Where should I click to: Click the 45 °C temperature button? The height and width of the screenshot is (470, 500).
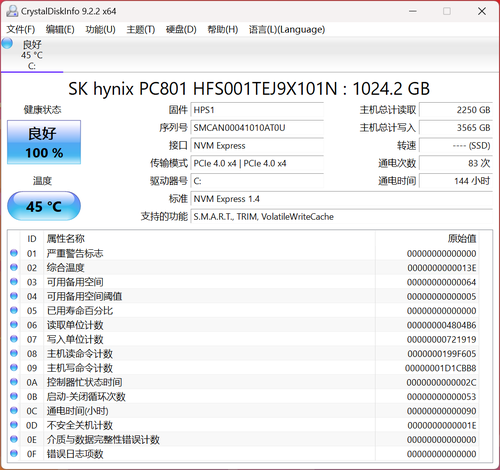[44, 206]
